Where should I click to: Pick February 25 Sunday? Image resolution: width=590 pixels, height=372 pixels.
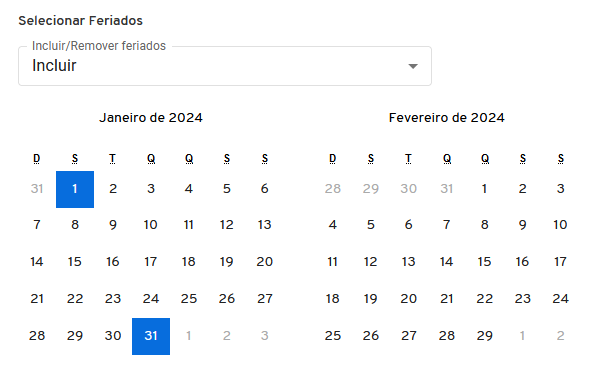click(x=333, y=336)
